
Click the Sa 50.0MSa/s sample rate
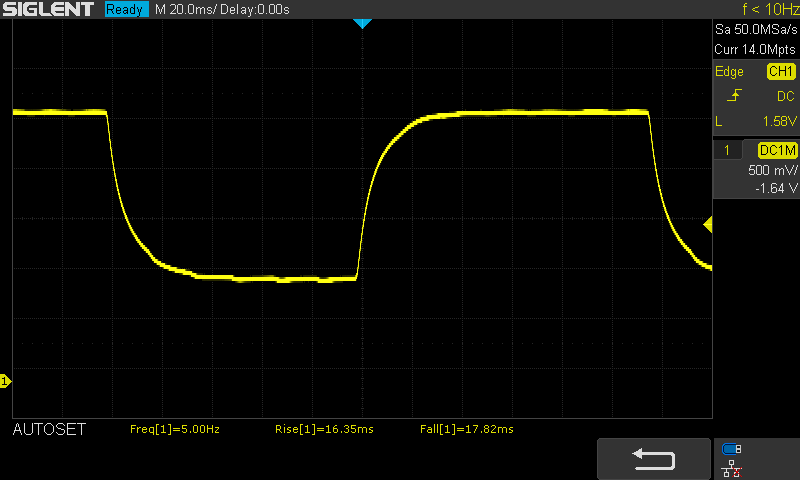point(756,30)
